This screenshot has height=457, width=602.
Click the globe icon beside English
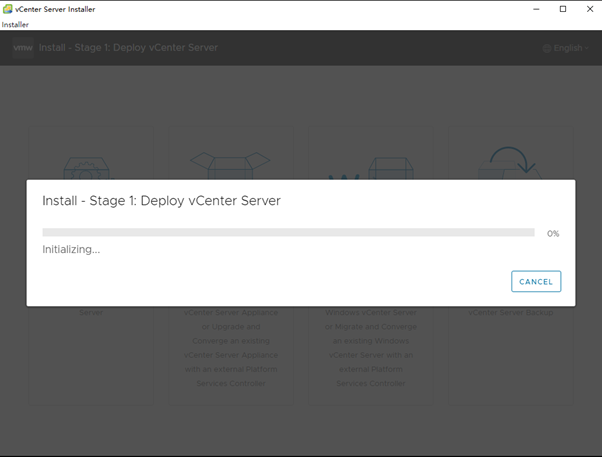click(547, 48)
